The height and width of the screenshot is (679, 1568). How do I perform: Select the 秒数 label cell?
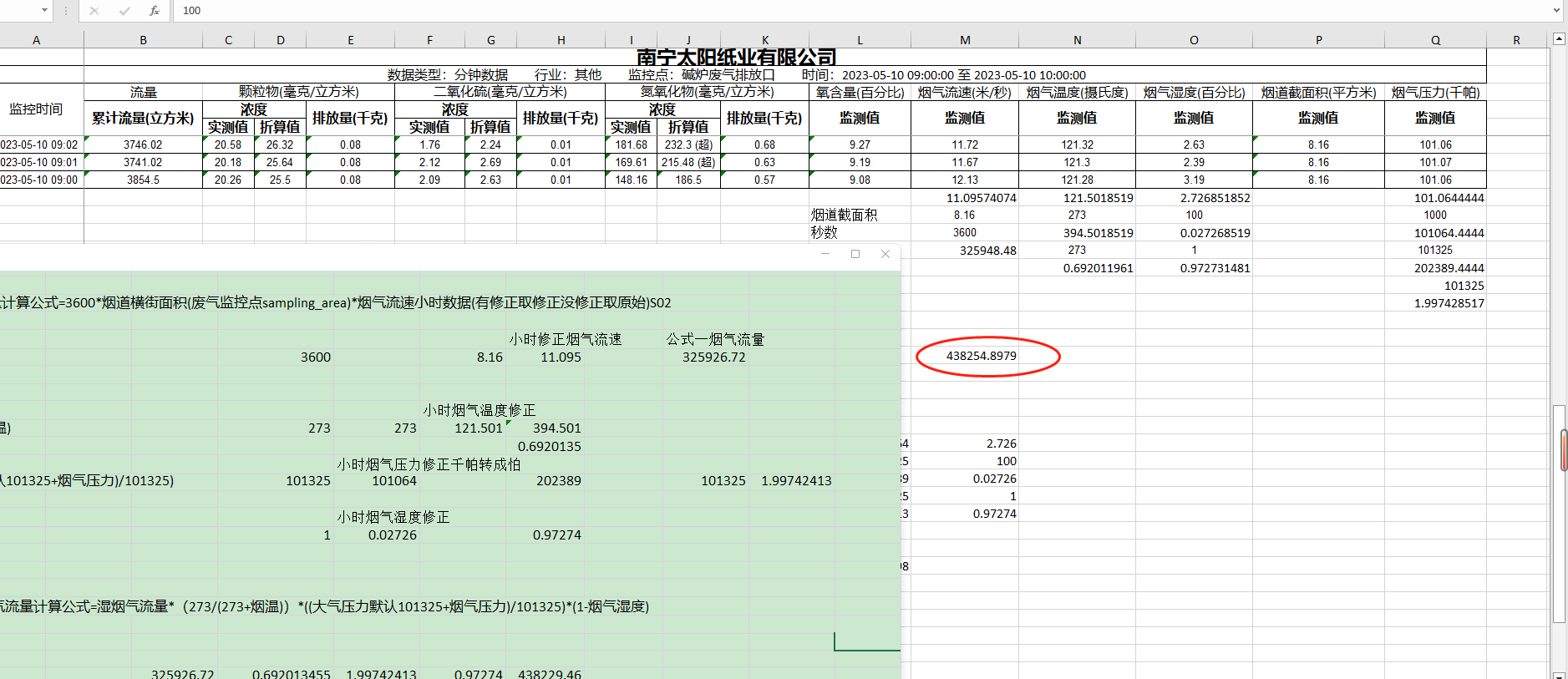tap(860, 232)
